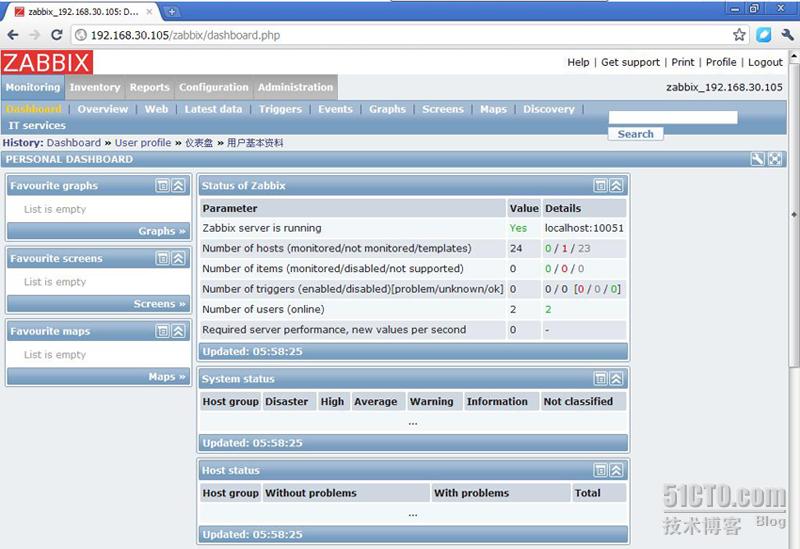The width and height of the screenshot is (800, 549).
Task: Open Status of Zabbix menu icon
Action: [x=601, y=185]
